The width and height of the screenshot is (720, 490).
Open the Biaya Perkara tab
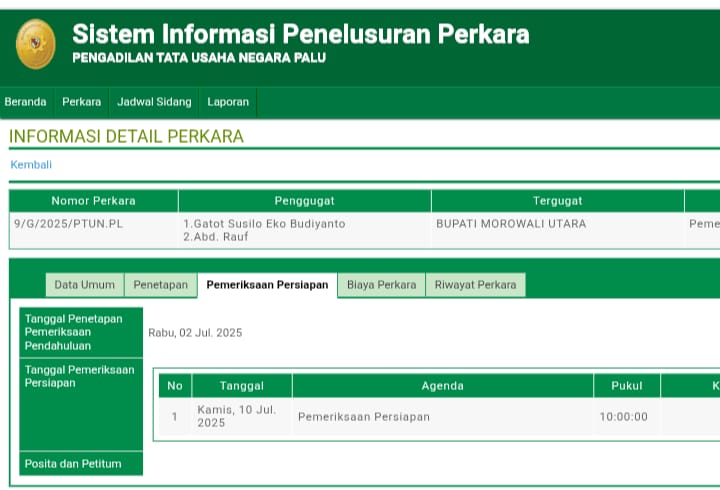[x=381, y=285]
